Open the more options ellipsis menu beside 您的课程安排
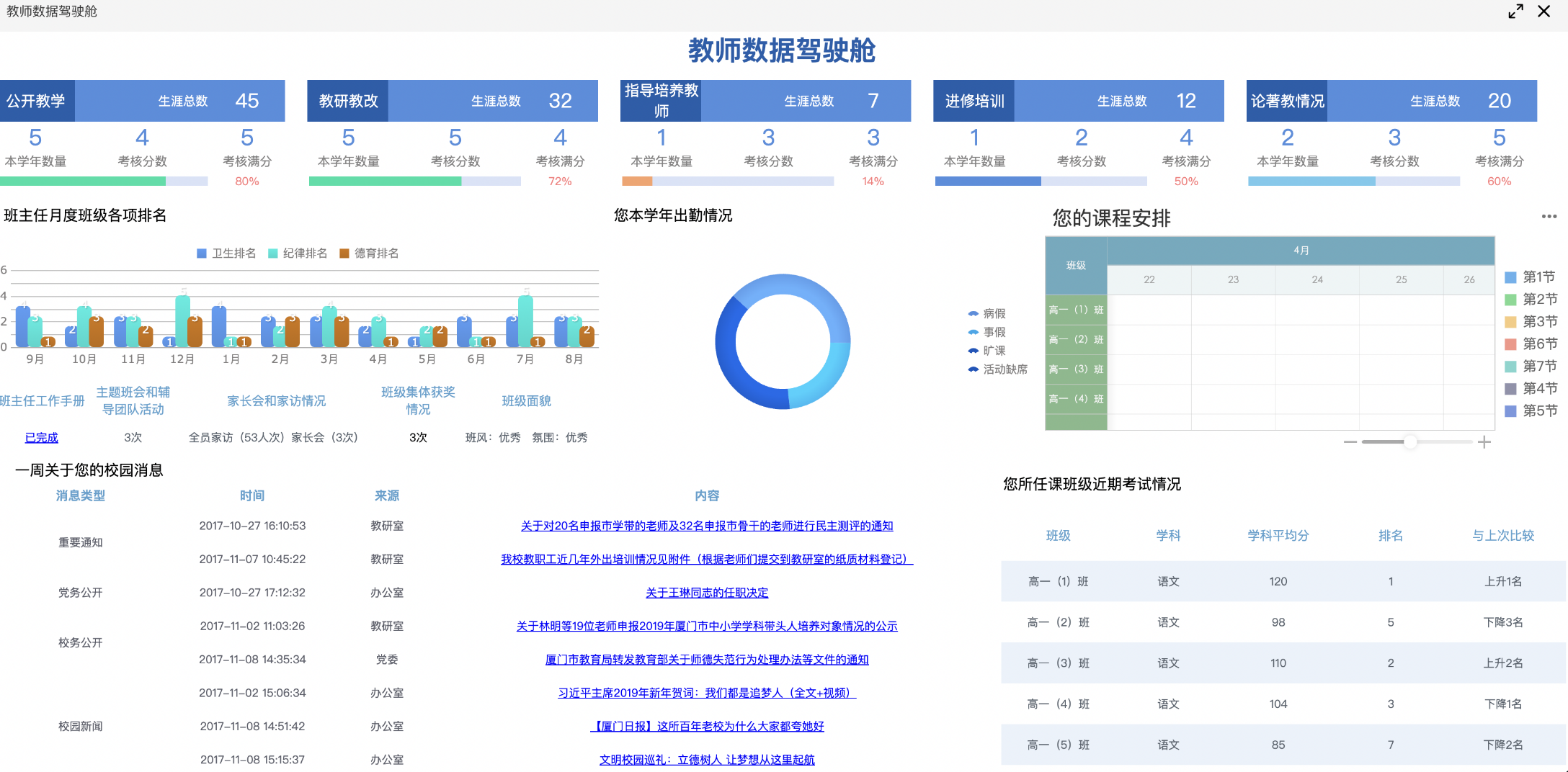 coord(1551,216)
